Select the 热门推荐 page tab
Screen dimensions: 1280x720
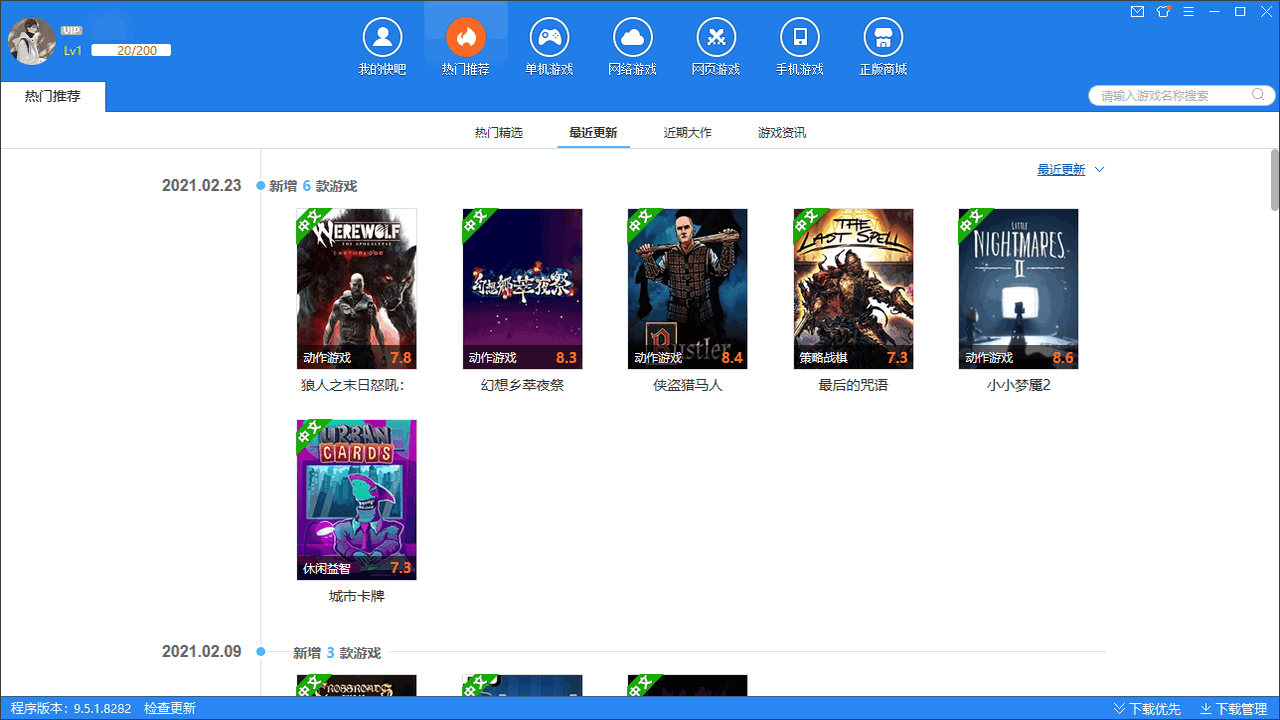53,97
